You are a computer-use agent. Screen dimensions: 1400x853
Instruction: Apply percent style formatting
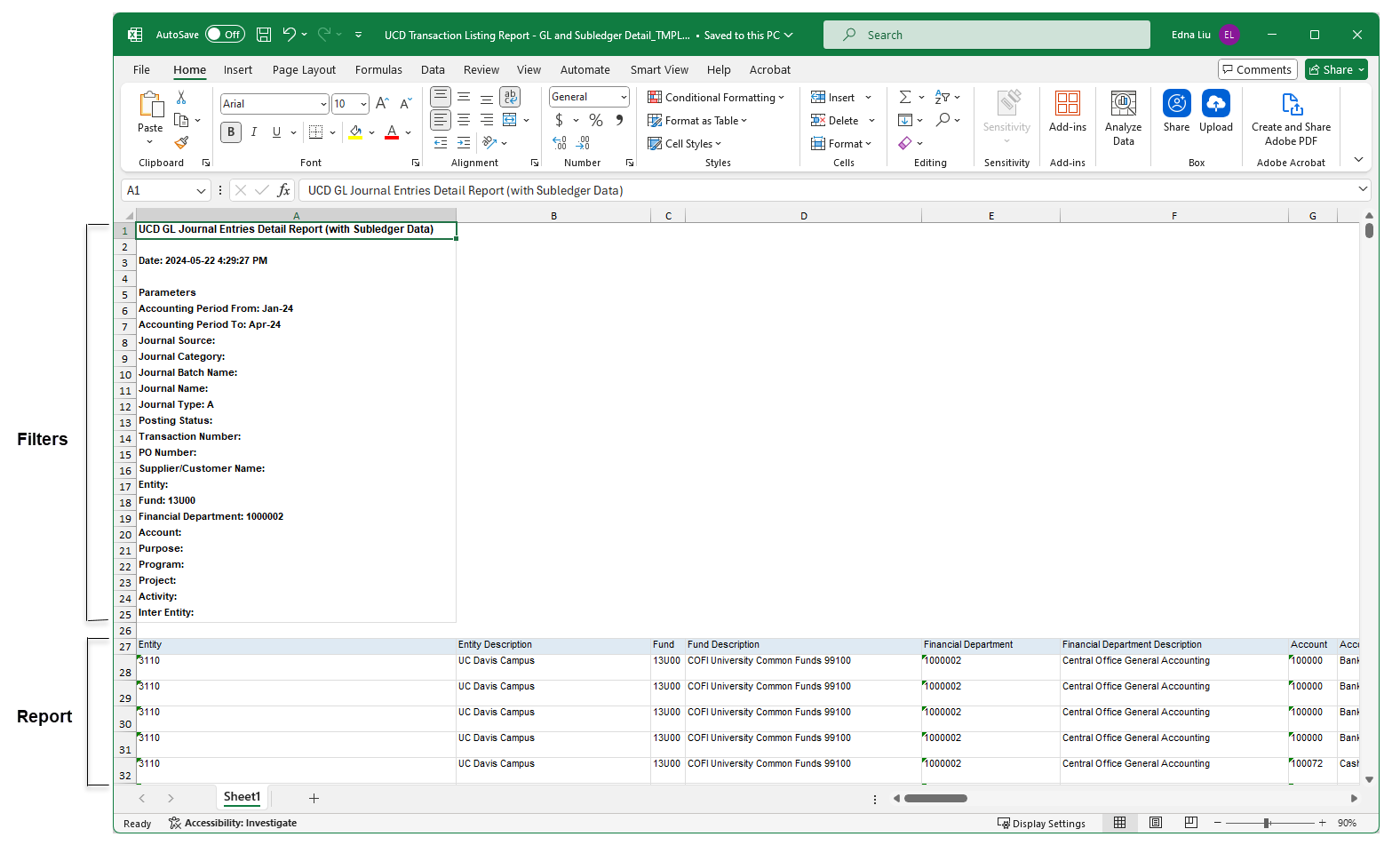coord(596,120)
